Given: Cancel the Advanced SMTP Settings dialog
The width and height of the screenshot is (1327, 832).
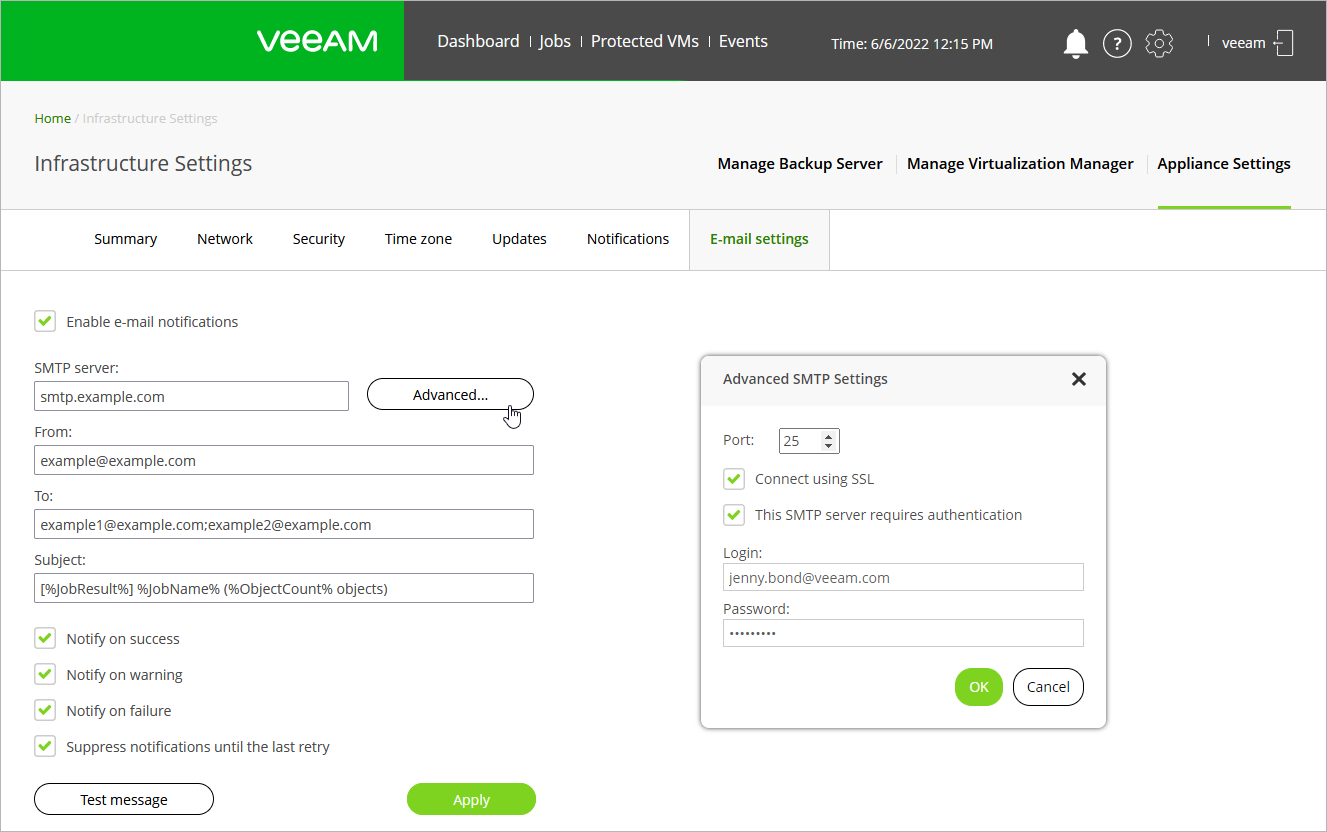Looking at the screenshot, I should [x=1048, y=687].
